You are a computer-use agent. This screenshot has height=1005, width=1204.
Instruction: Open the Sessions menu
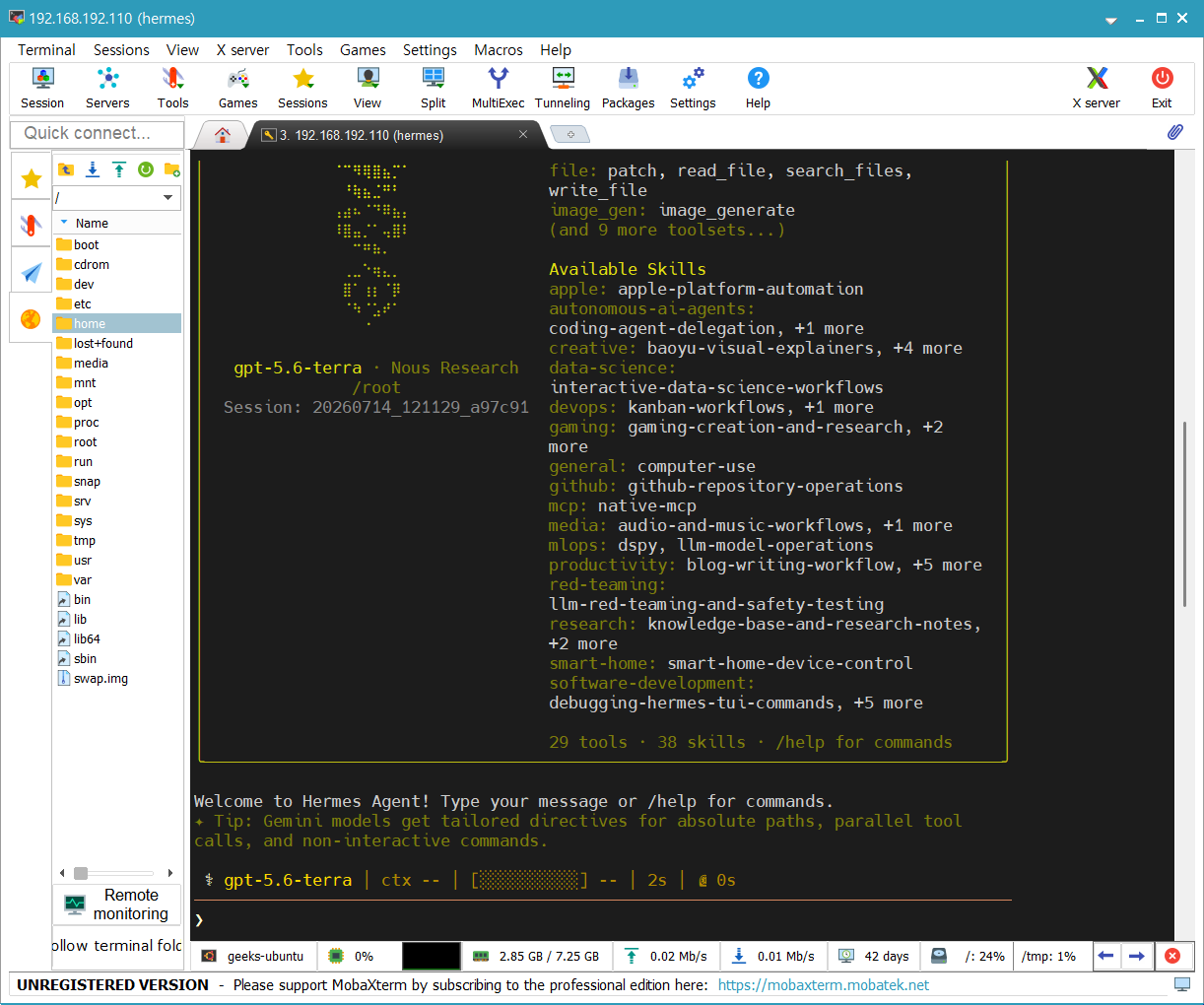pos(121,49)
